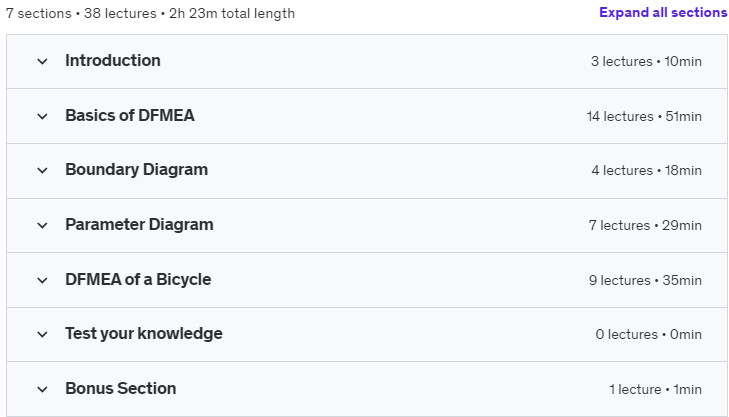
Task: Click the chevron arrow next to Parameter Diagram
Action: click(x=42, y=225)
